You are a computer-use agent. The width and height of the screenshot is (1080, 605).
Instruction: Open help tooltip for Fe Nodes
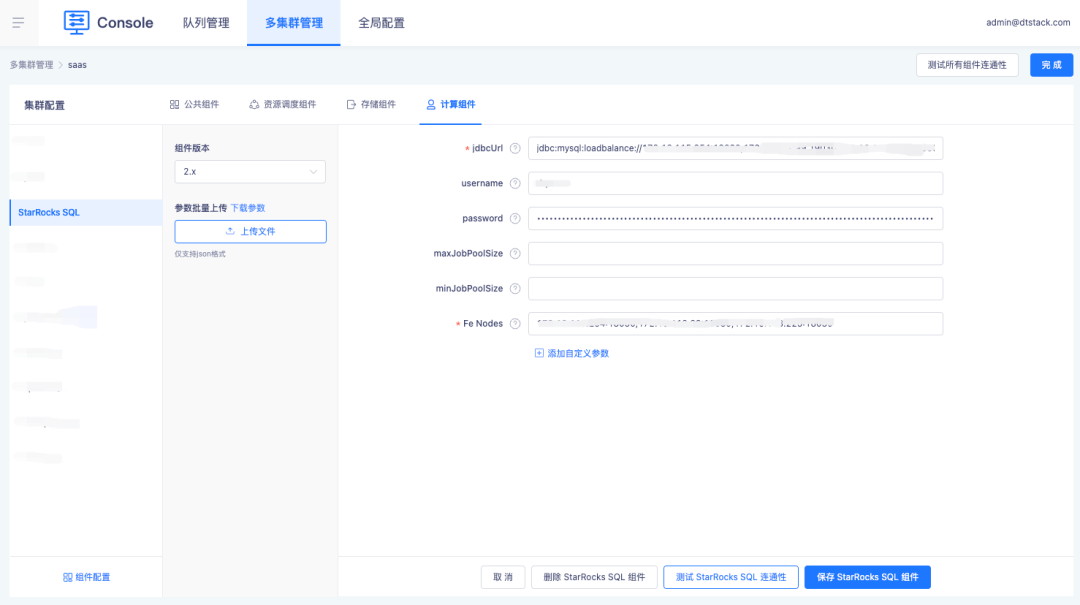[x=515, y=324]
